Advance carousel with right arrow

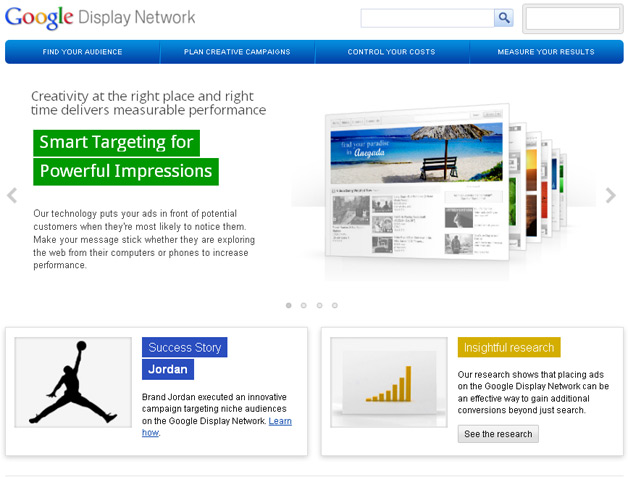pyautogui.click(x=611, y=195)
